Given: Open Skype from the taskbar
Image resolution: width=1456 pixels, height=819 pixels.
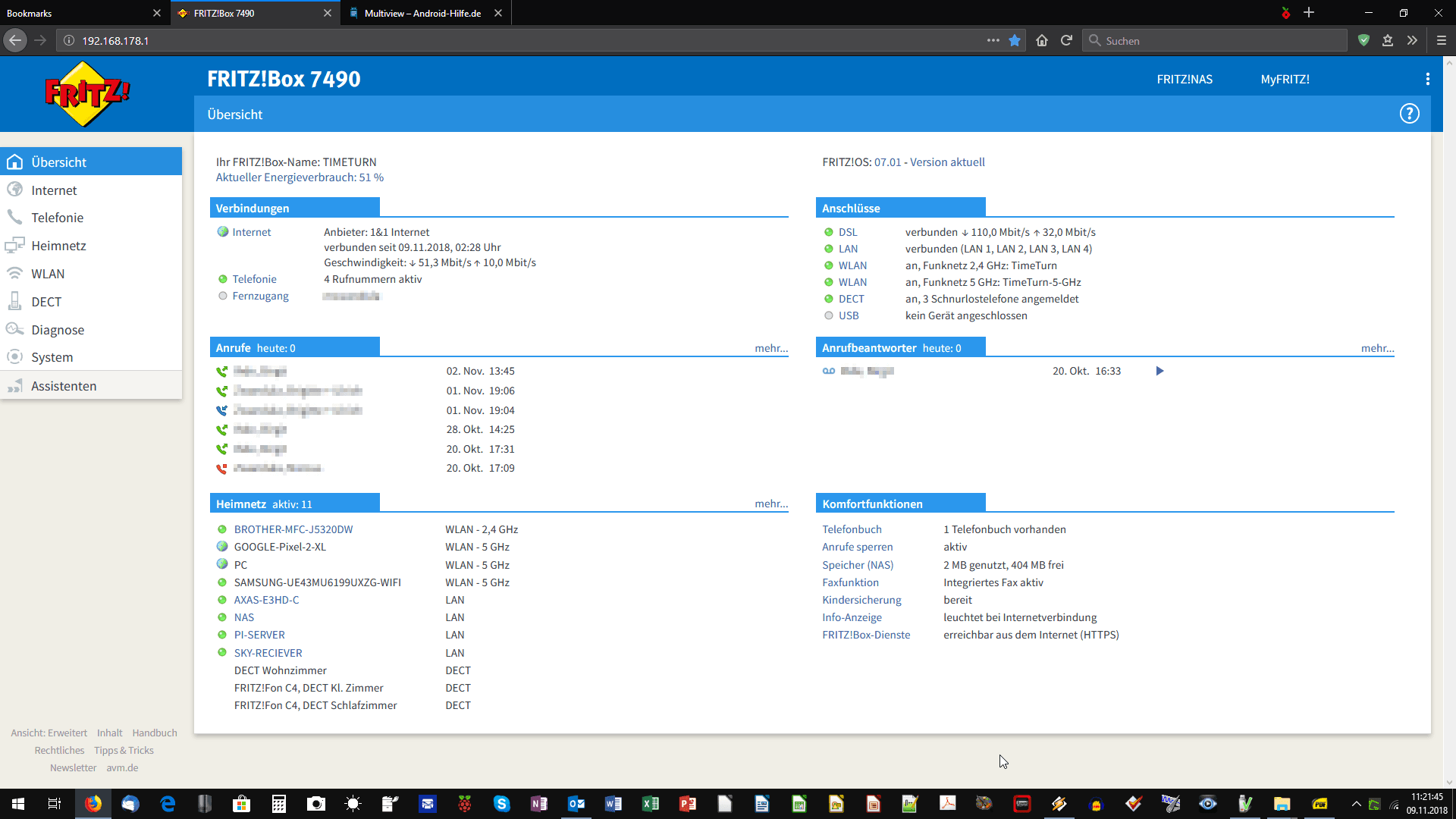Looking at the screenshot, I should pos(502,804).
